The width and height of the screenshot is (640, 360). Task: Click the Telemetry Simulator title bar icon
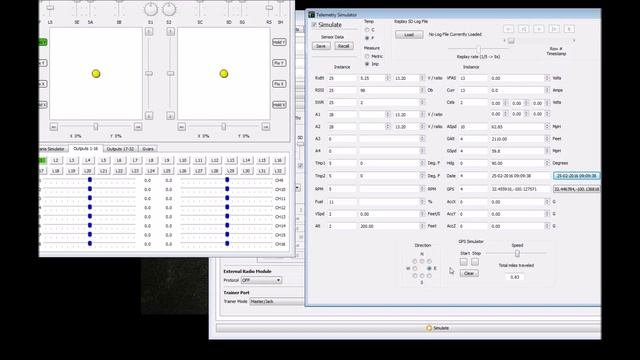[311, 15]
